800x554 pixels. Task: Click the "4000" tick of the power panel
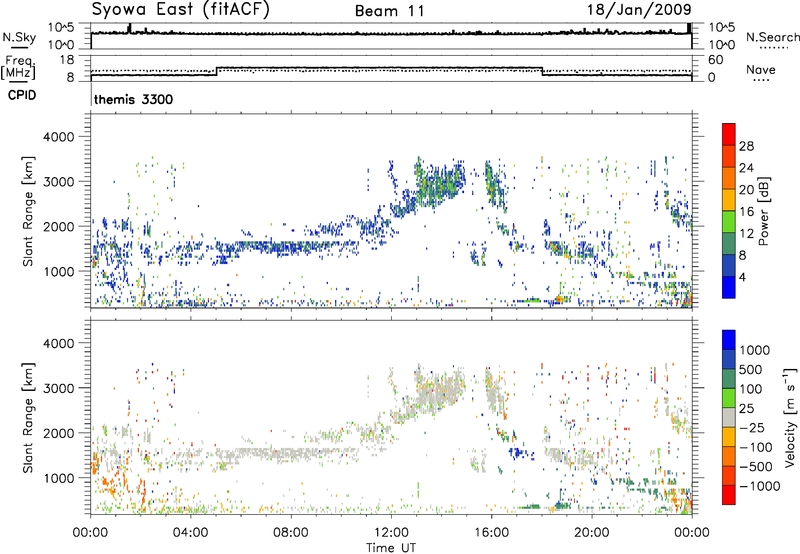point(59,137)
